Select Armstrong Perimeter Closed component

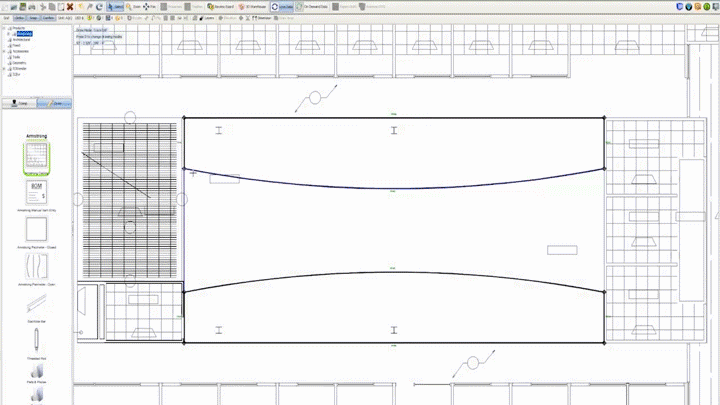(36, 231)
